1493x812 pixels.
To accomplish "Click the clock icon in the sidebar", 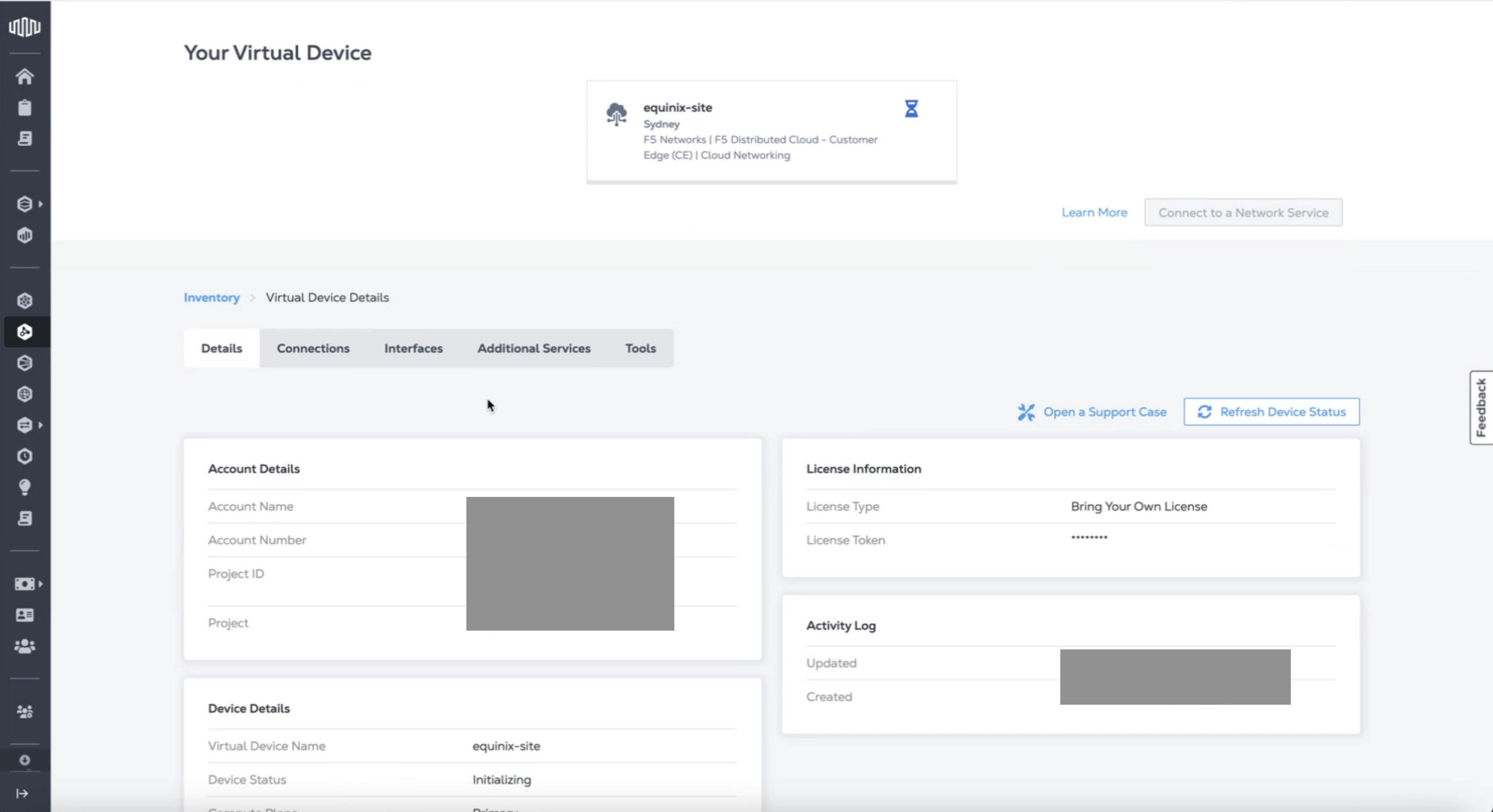I will pos(25,457).
